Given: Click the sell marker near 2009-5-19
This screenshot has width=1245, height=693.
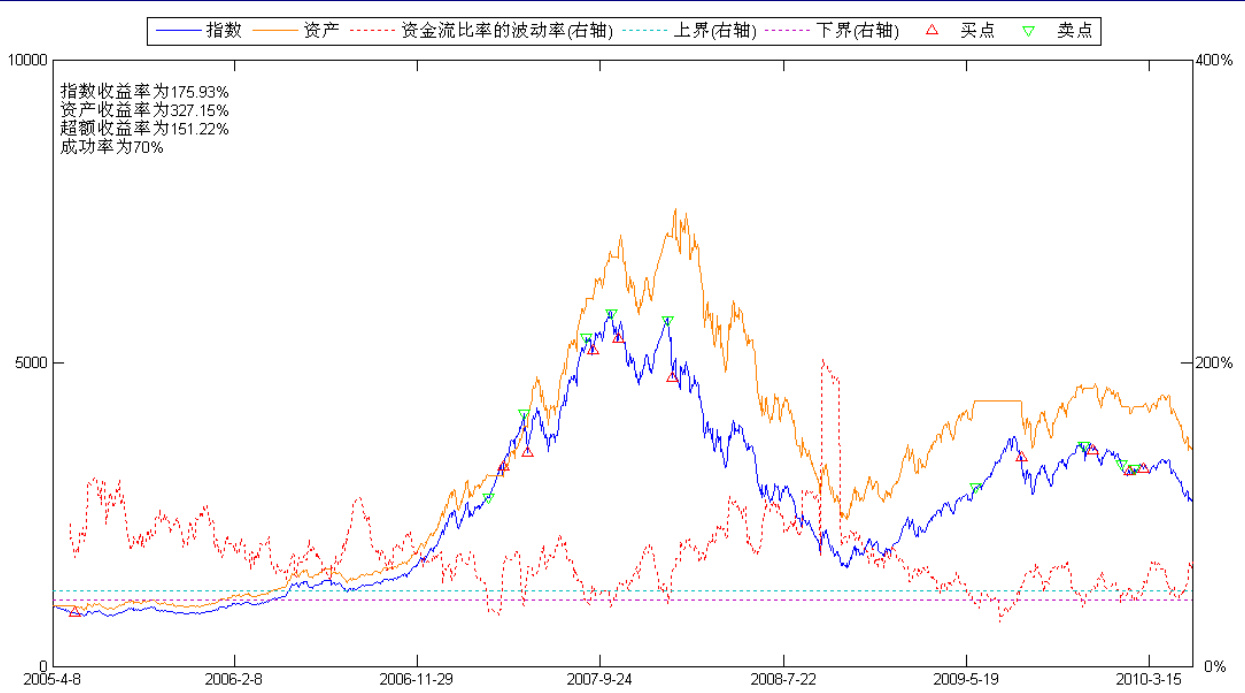Looking at the screenshot, I should click(x=976, y=489).
